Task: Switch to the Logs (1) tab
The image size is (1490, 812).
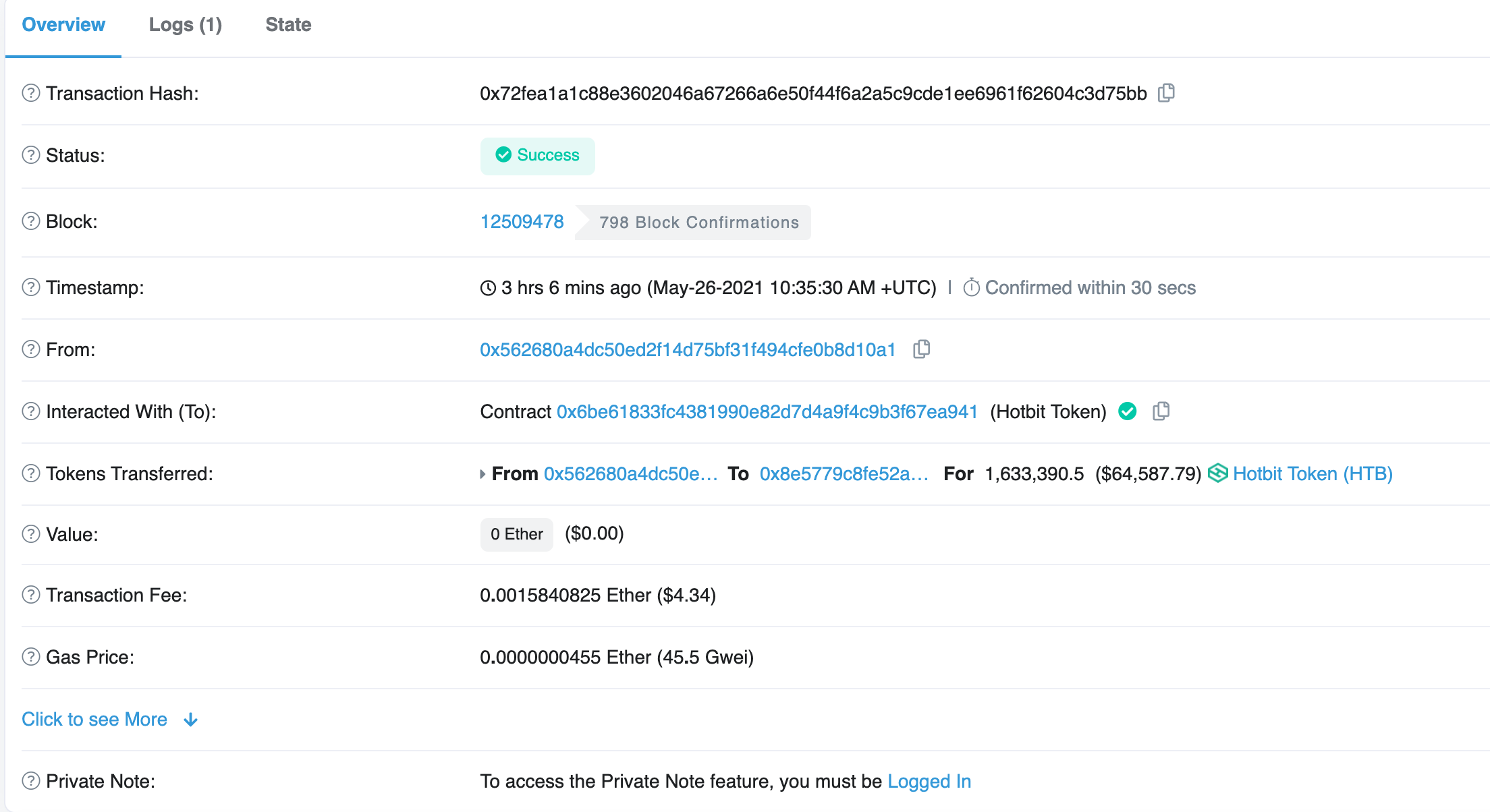Action: [x=185, y=25]
